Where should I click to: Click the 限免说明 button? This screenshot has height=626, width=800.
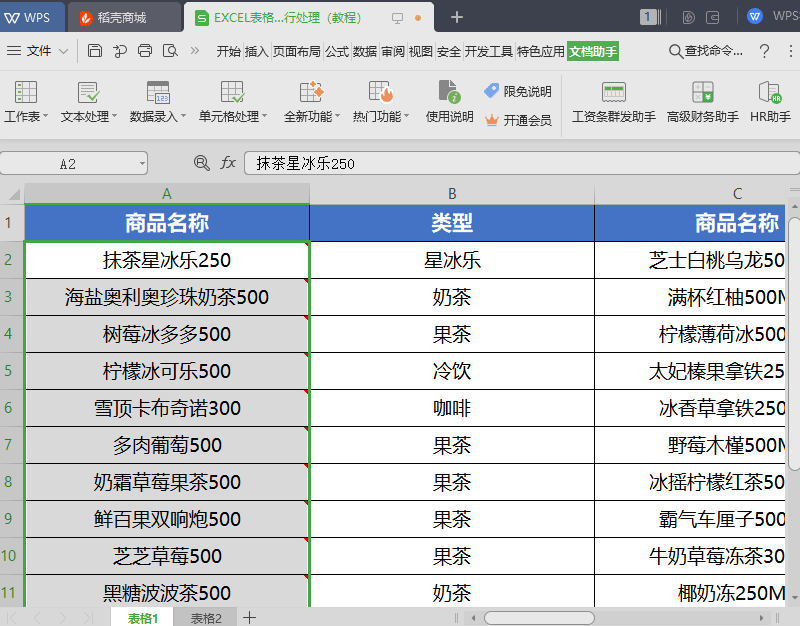(518, 92)
